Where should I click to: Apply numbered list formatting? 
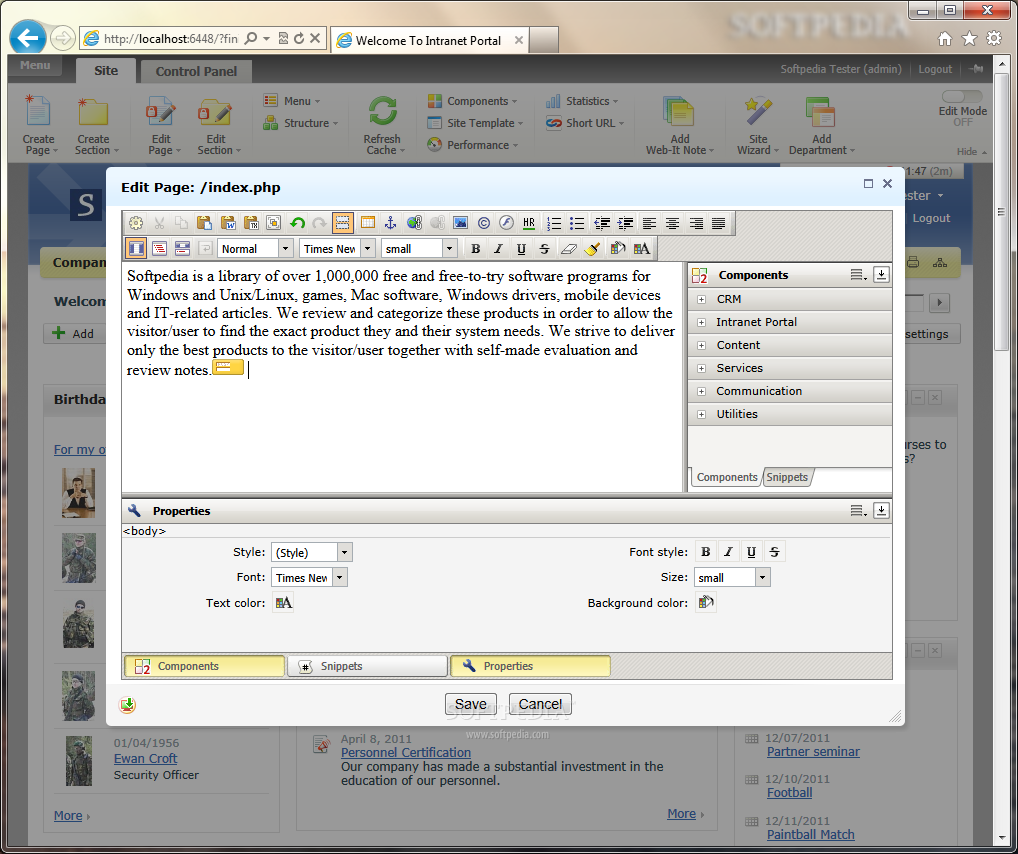[554, 223]
